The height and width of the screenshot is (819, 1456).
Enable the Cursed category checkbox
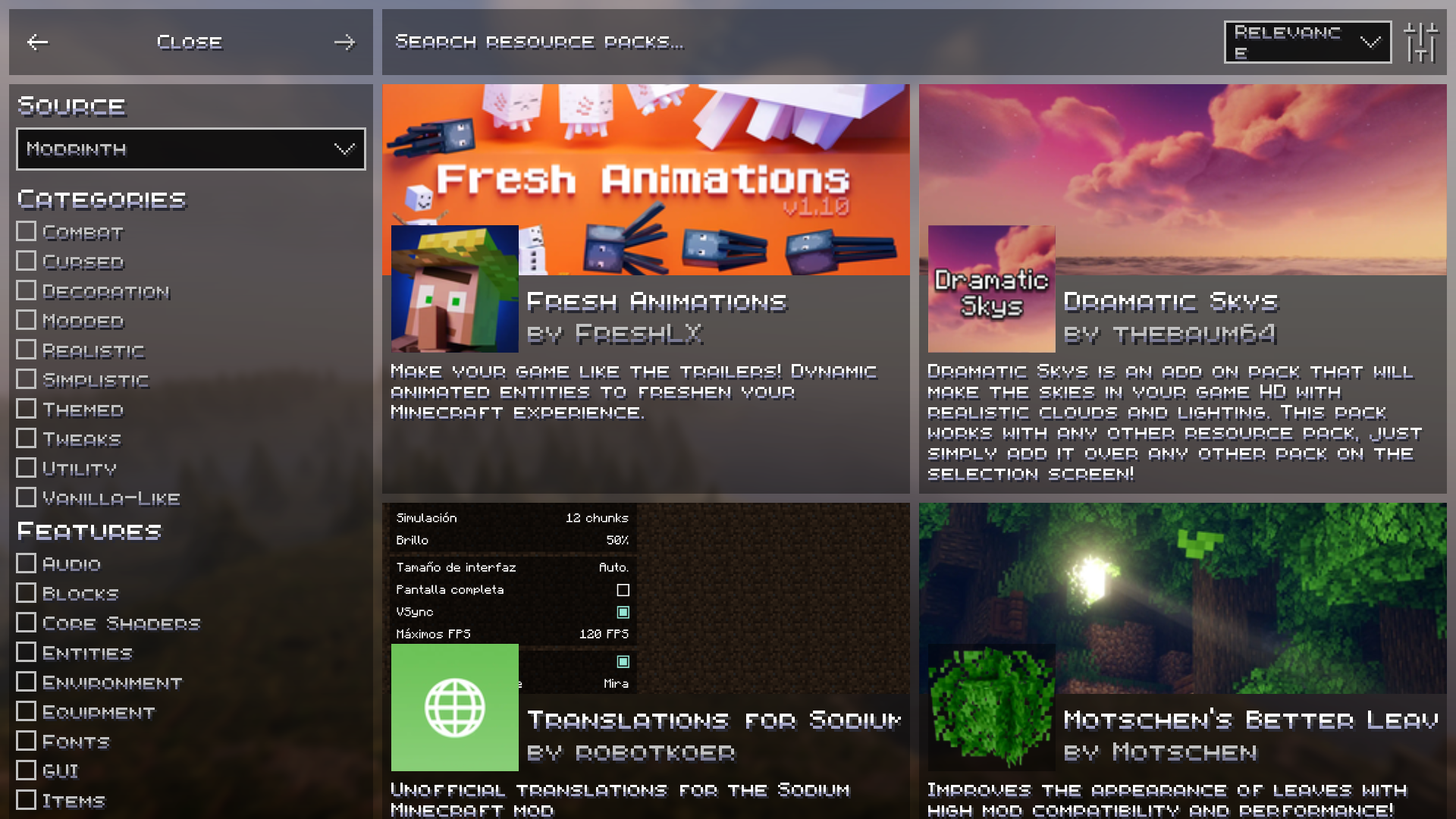(x=27, y=261)
